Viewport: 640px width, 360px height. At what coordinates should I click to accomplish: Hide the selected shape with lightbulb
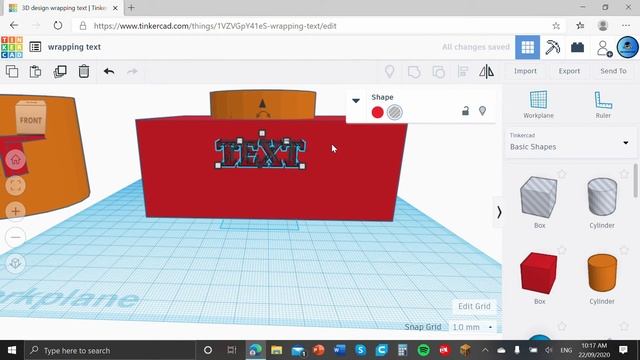point(482,111)
